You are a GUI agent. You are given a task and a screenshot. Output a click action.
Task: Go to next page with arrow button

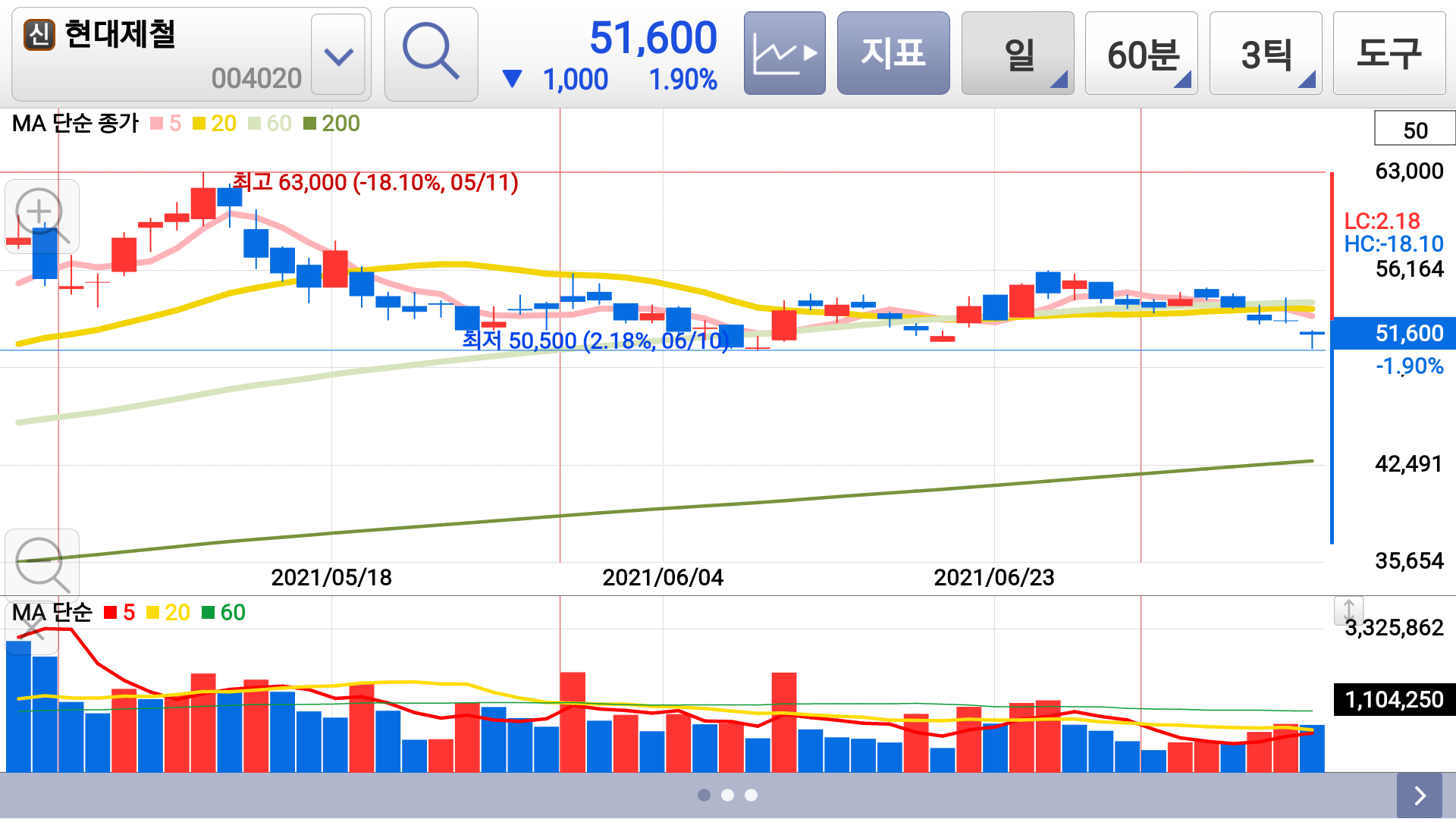tap(1420, 795)
